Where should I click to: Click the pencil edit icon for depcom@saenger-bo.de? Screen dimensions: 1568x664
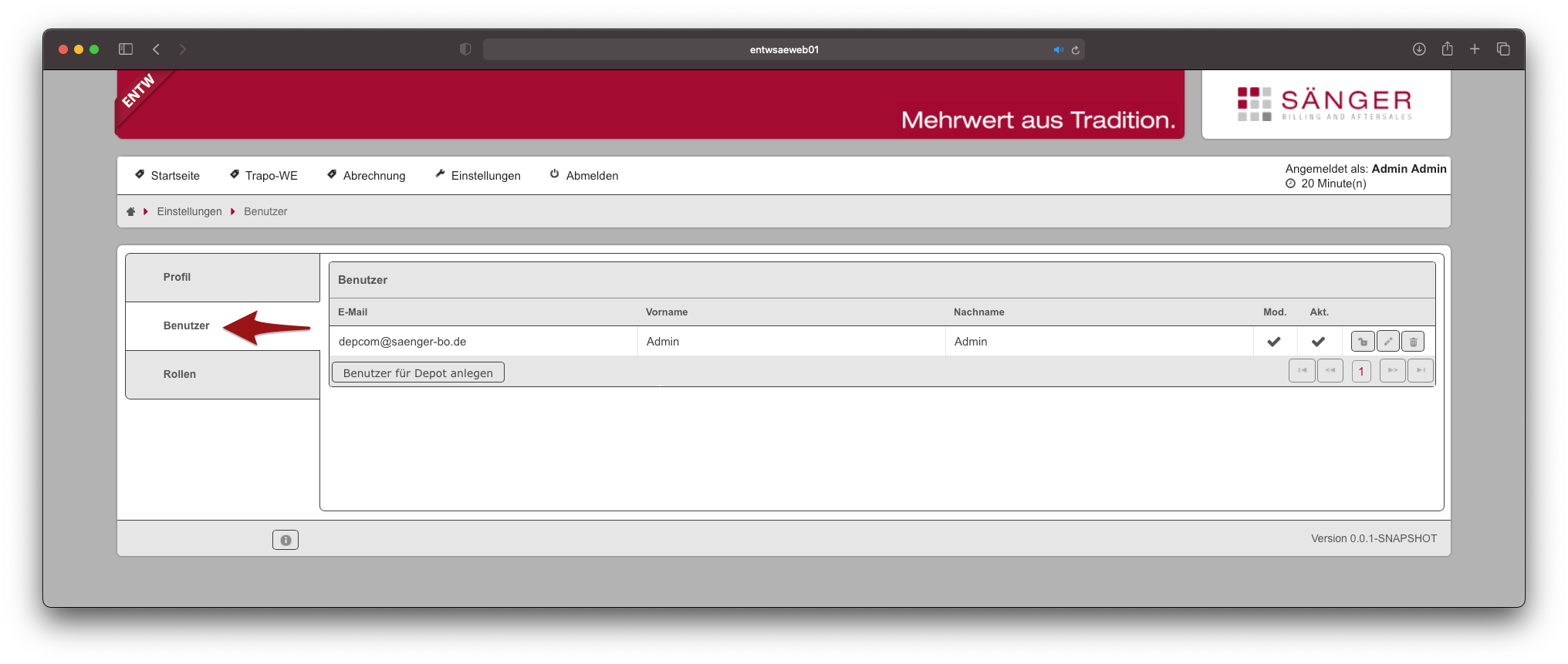pyautogui.click(x=1387, y=342)
